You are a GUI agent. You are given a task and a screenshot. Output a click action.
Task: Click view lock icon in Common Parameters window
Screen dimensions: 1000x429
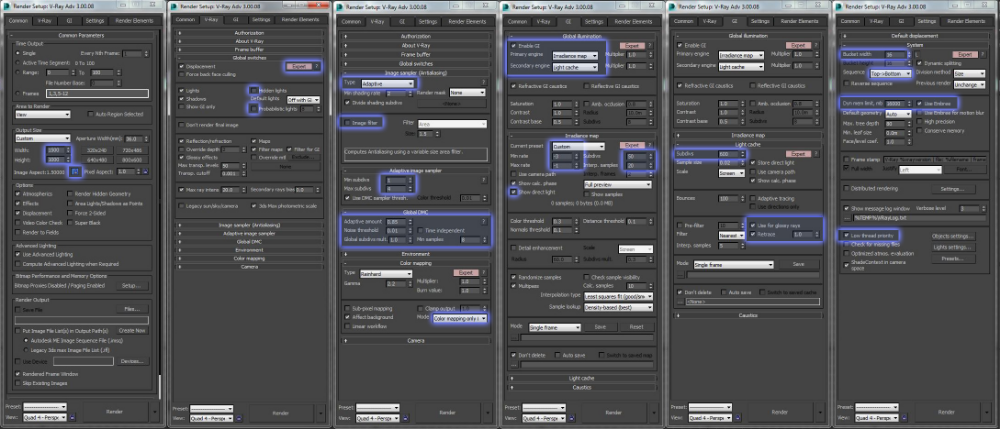[72, 418]
